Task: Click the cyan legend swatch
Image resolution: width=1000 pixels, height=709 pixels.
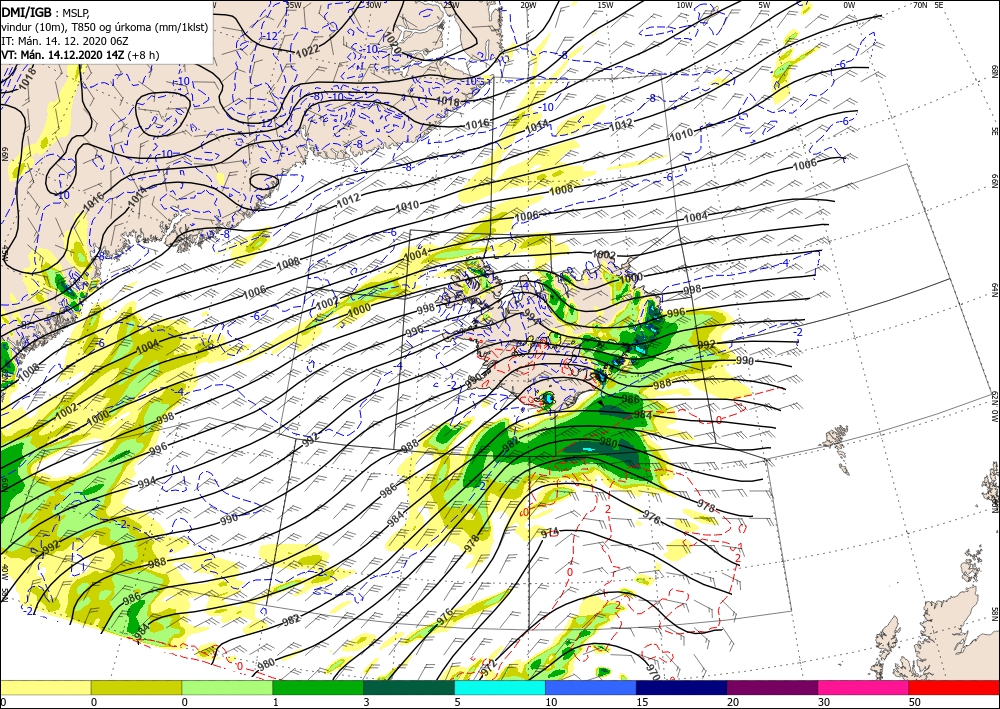Action: 499,687
